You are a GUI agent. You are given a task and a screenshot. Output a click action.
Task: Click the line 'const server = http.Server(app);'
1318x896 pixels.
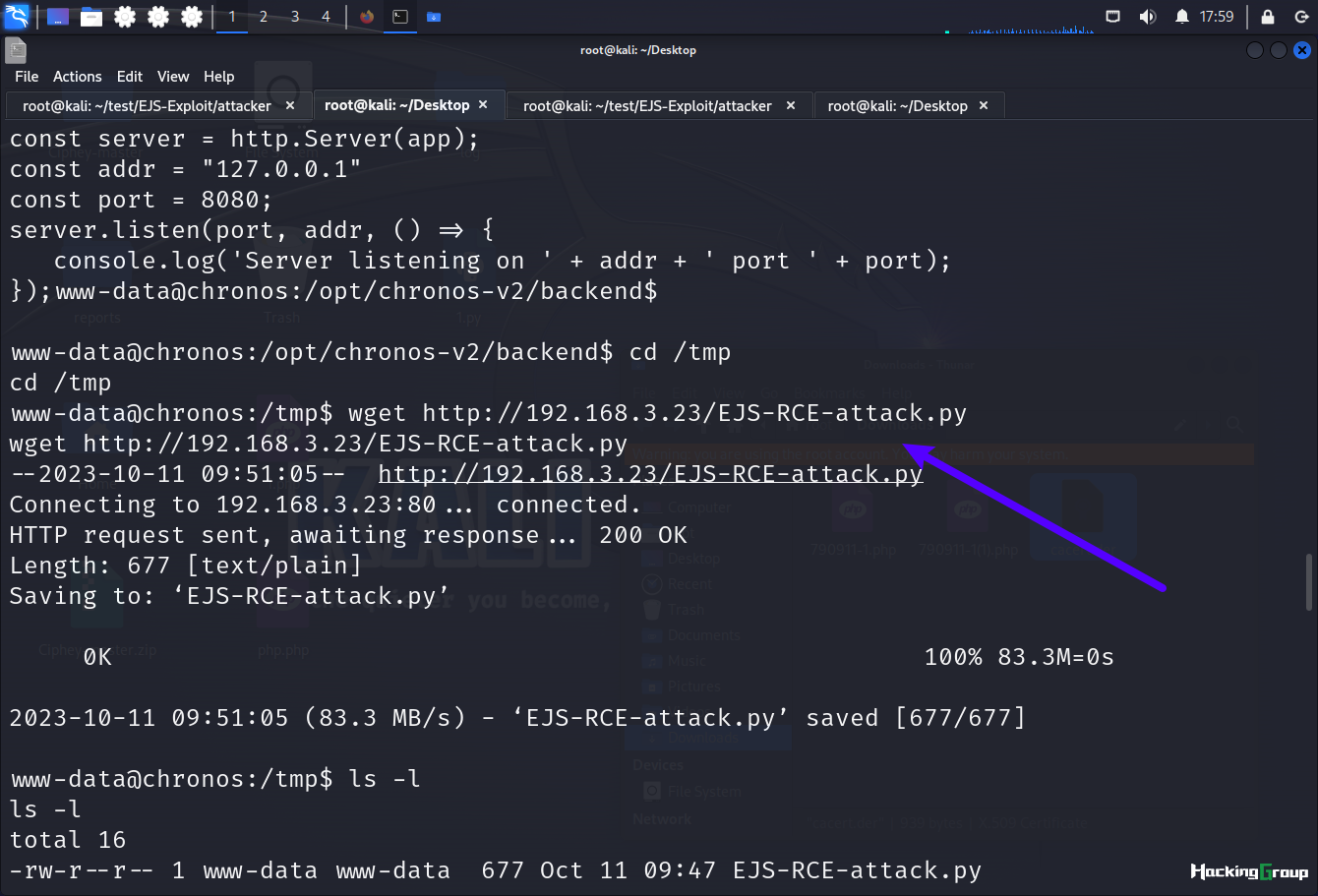coord(245,139)
